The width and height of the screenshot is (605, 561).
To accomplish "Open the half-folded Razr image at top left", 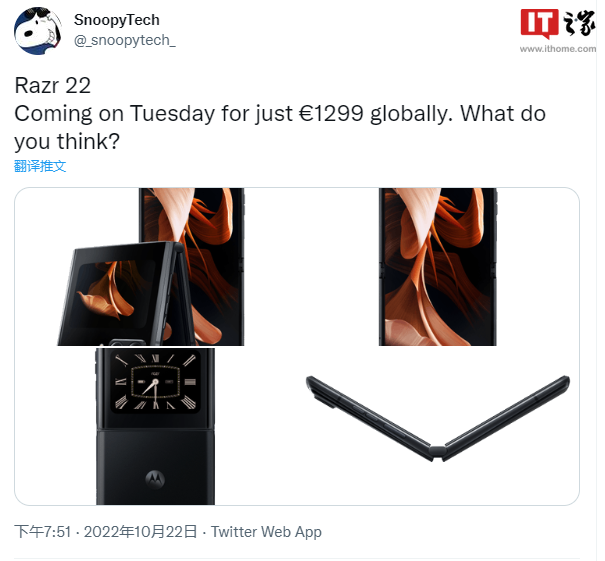I will coord(151,267).
